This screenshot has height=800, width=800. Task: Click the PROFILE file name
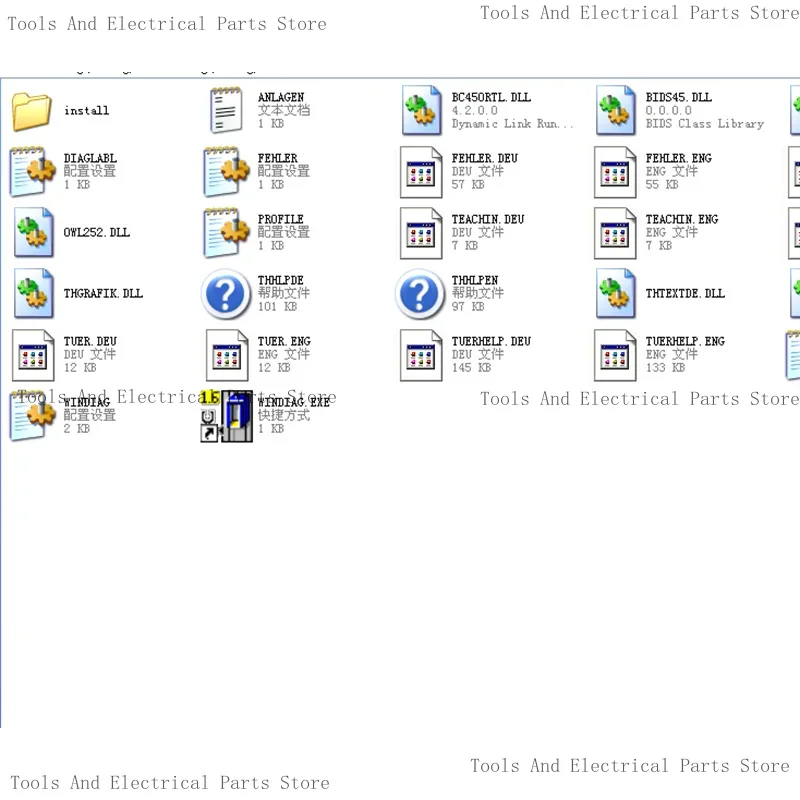pos(281,219)
